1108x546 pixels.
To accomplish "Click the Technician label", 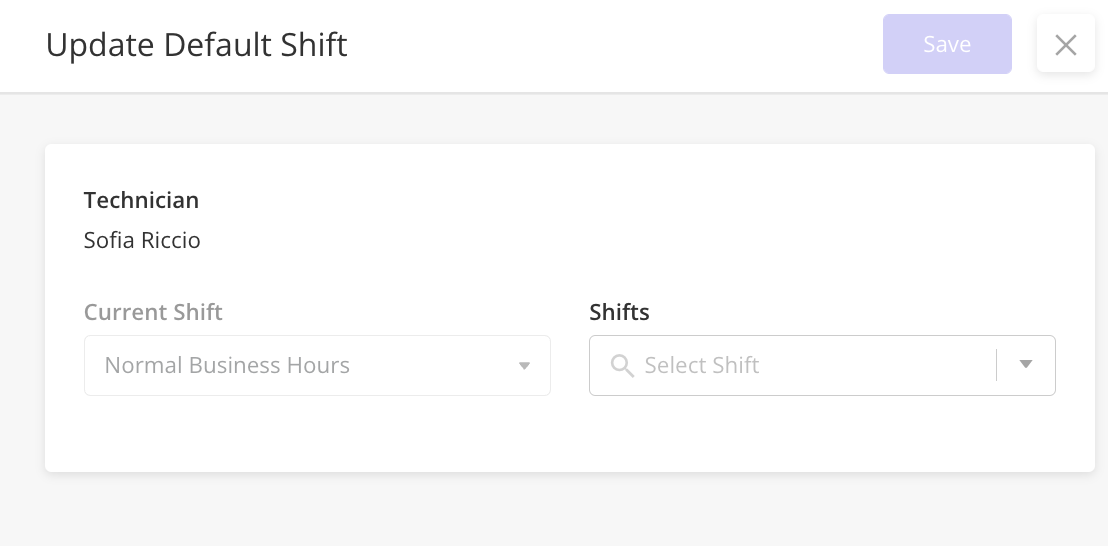I will (141, 201).
